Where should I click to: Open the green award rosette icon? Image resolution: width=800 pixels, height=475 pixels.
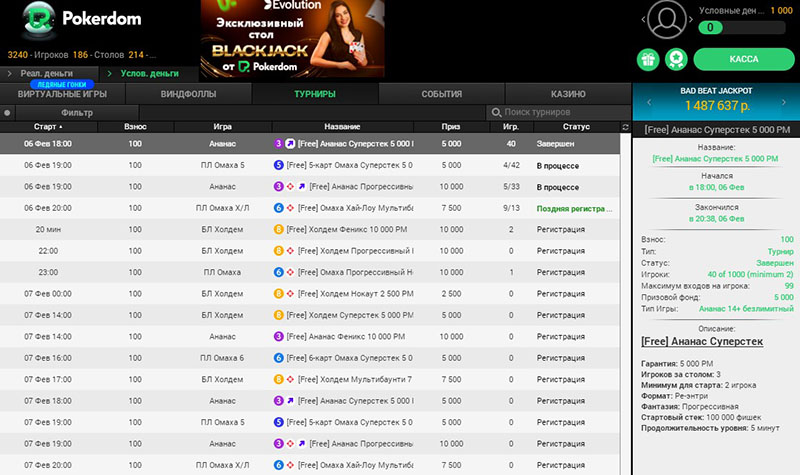(x=676, y=59)
